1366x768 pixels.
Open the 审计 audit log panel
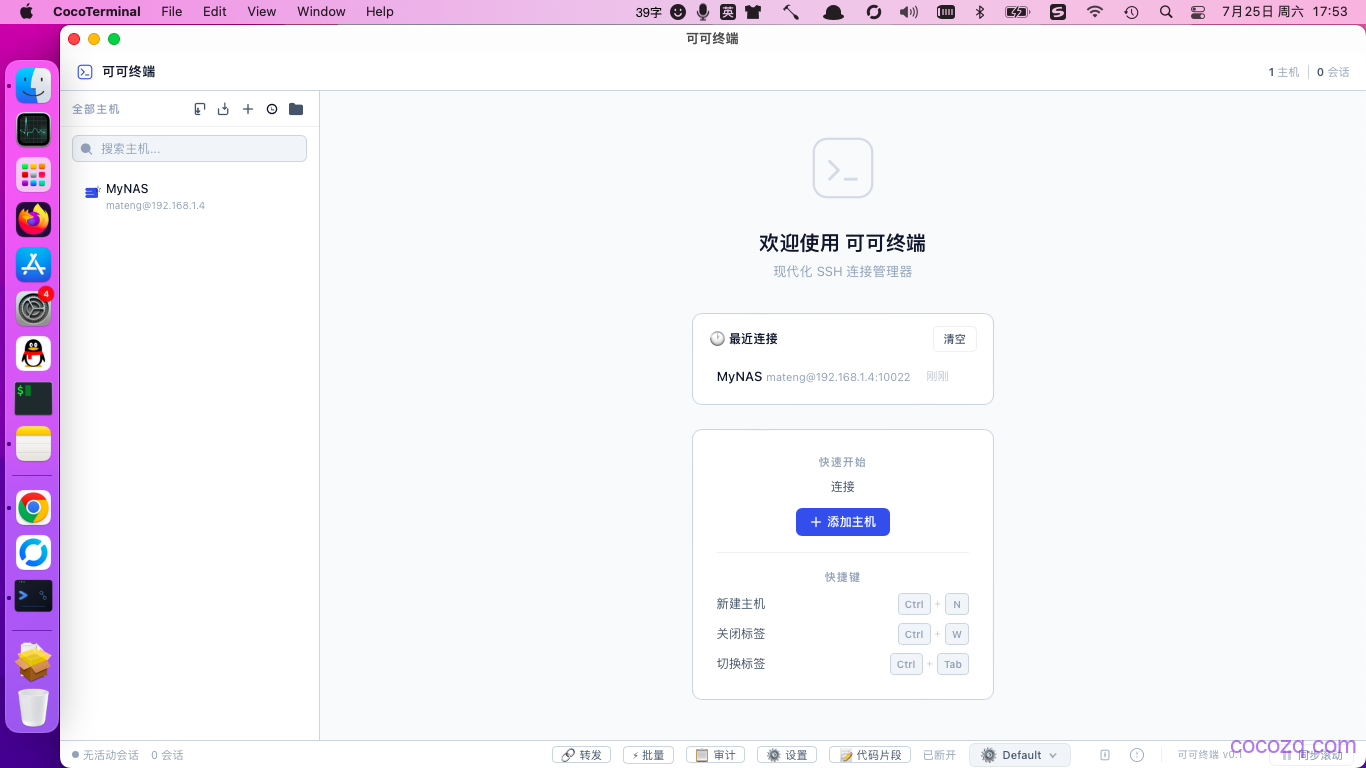(x=715, y=755)
